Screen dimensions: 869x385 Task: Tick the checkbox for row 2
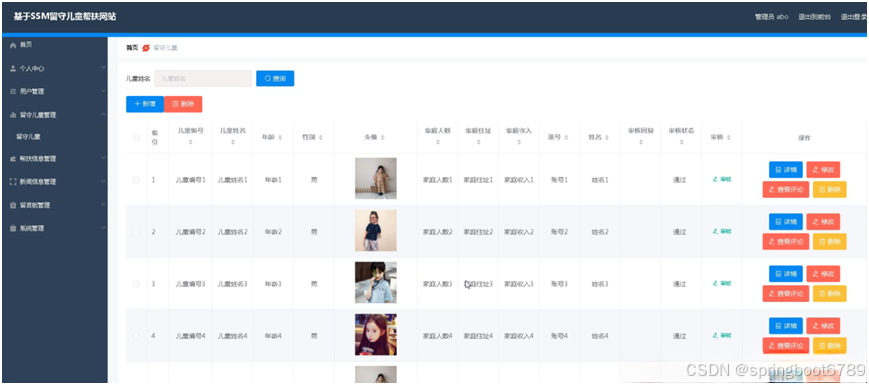(136, 232)
